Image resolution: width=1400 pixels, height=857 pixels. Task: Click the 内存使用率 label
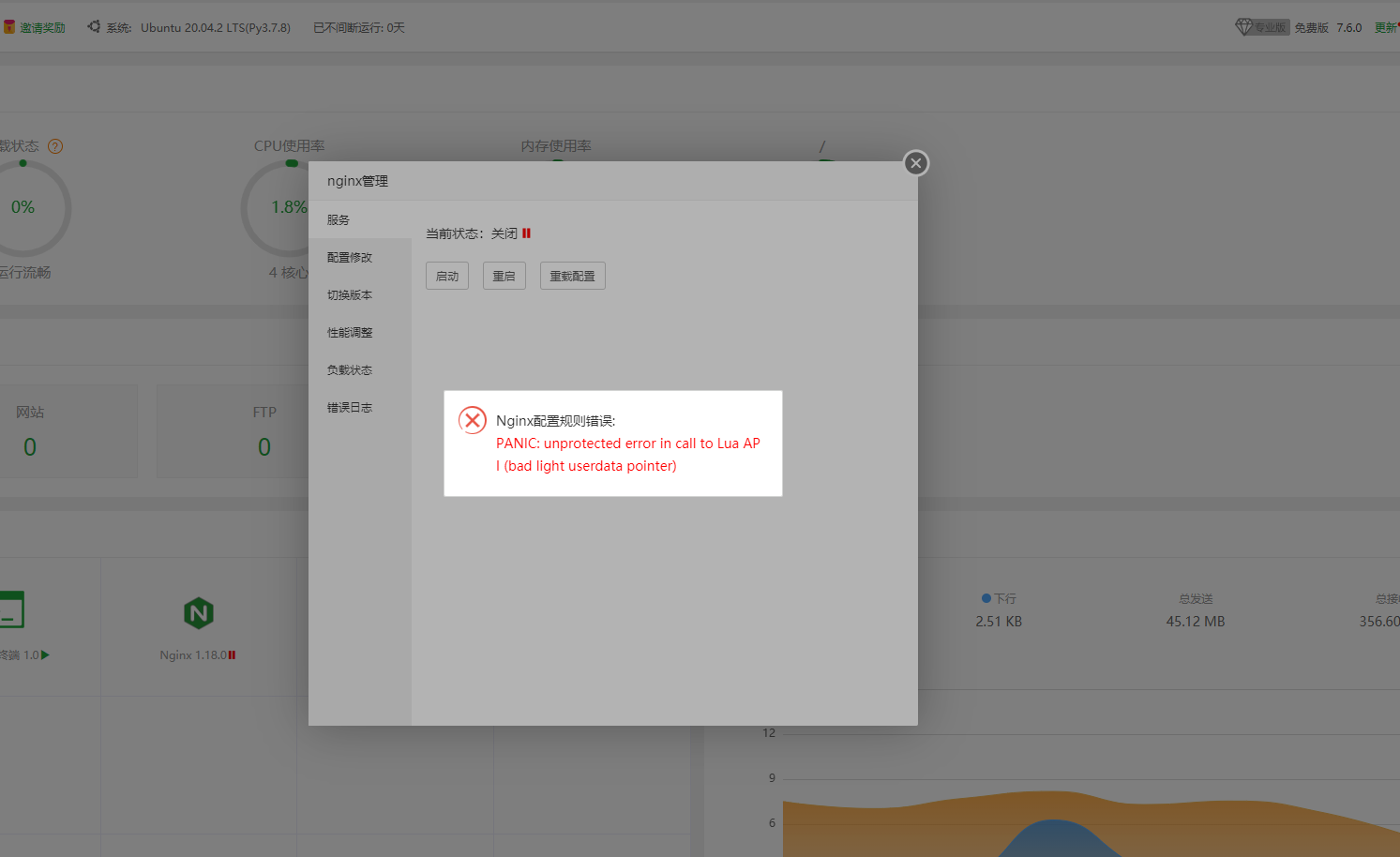[x=556, y=146]
